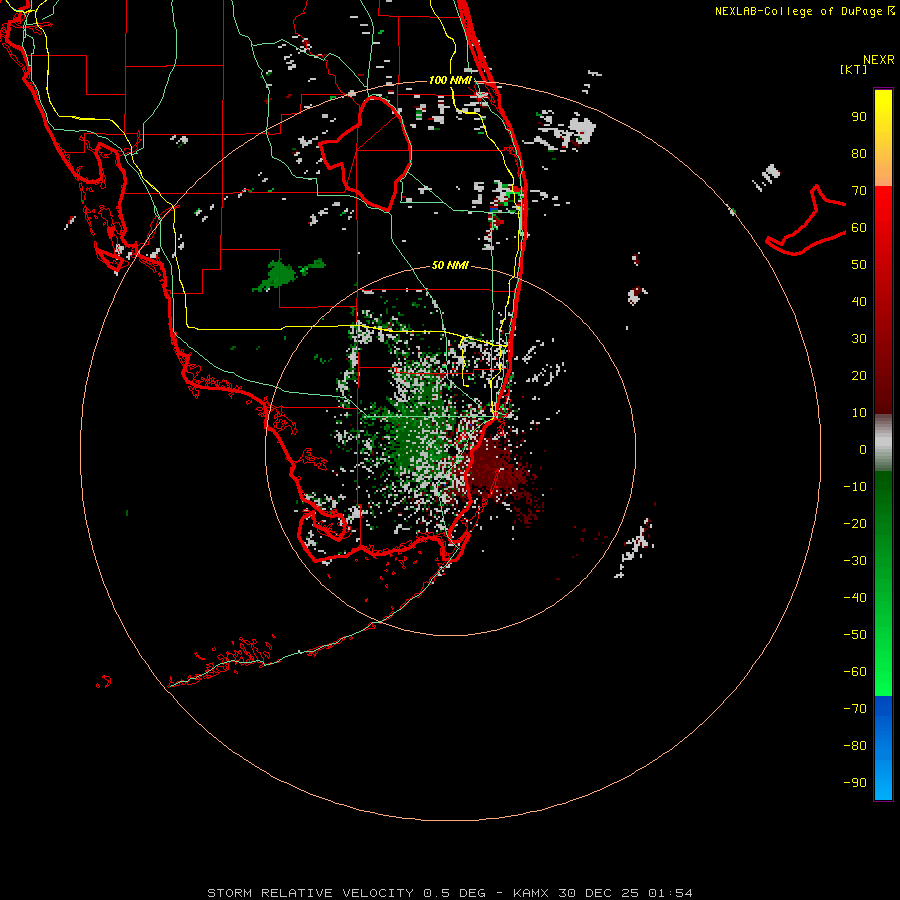Click the -60 value on velocity scale
This screenshot has height=900, width=900.
click(x=855, y=672)
